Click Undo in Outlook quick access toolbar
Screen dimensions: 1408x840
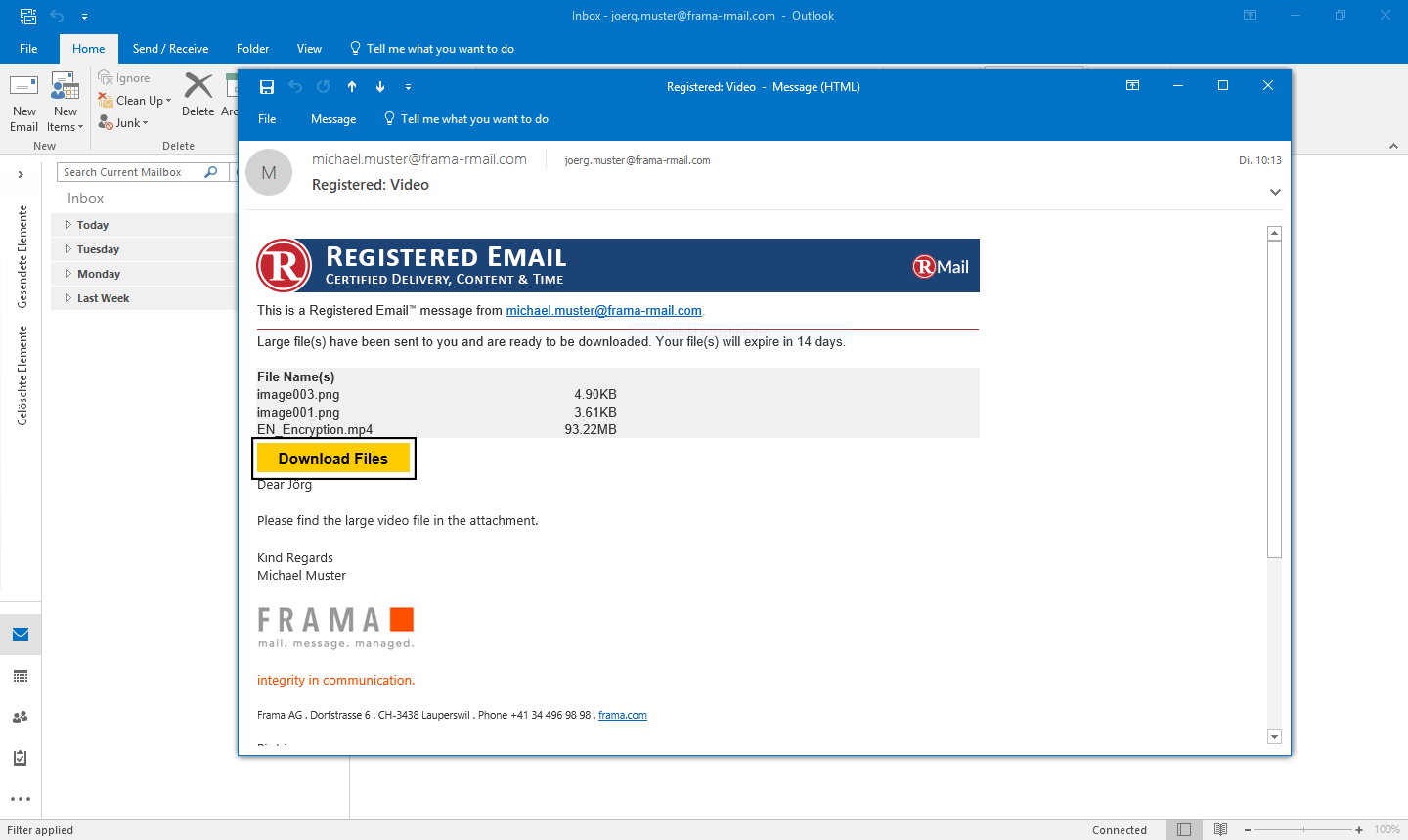click(x=57, y=16)
